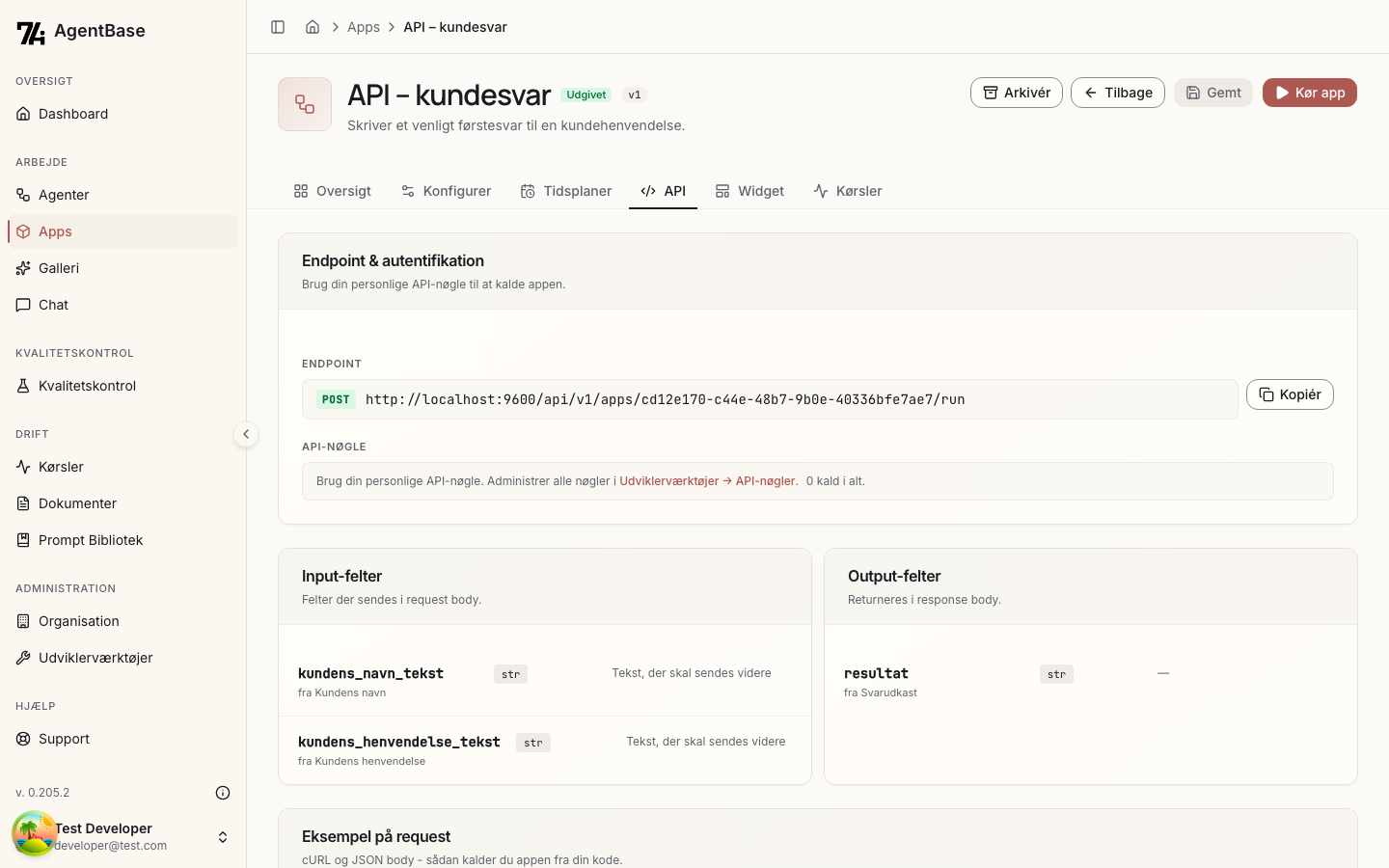This screenshot has height=868, width=1389.
Task: Click the 'API – kundesvar' breadcrumb text
Action: [x=455, y=27]
